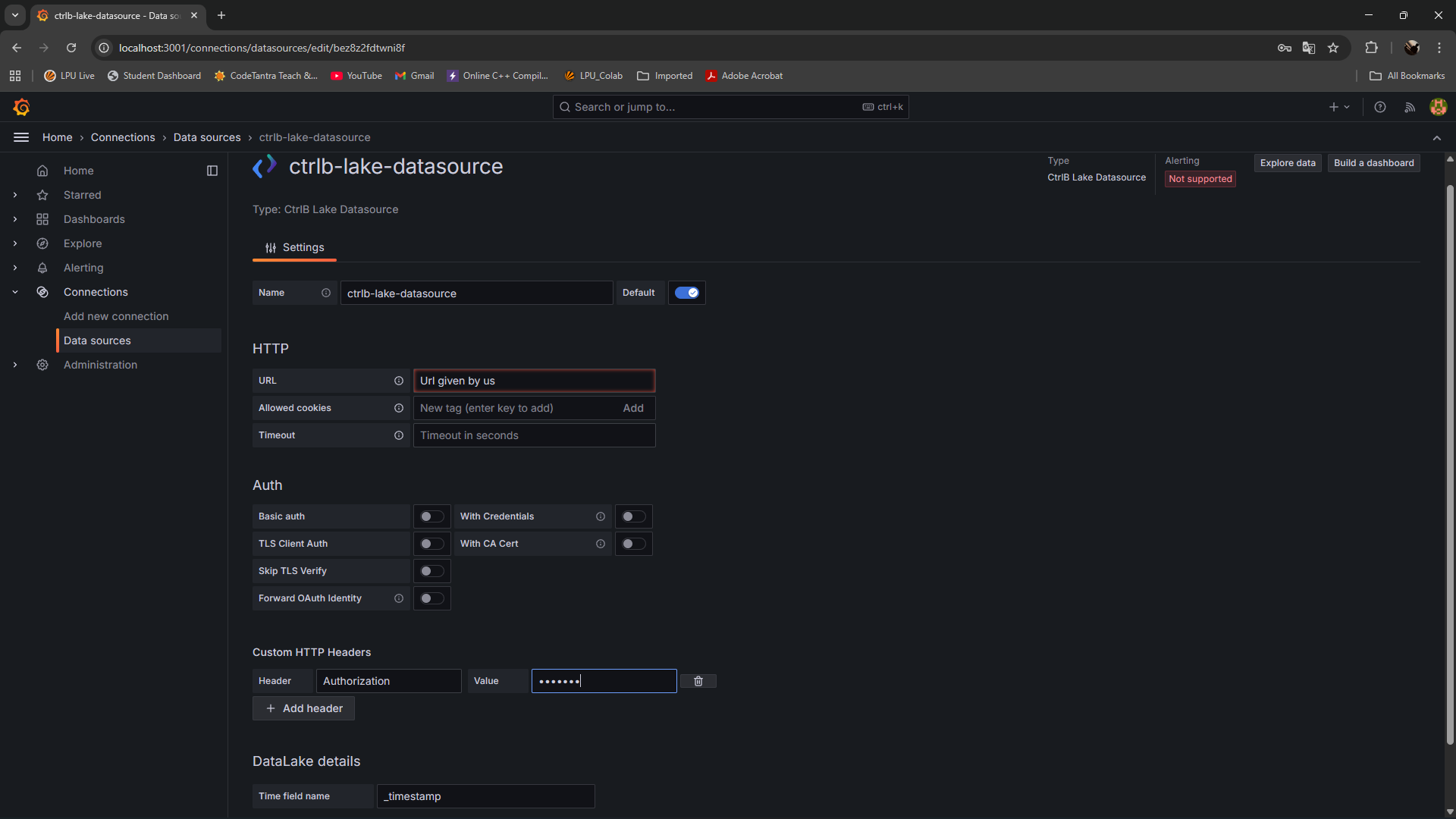Expand the Dashboards sidebar section
This screenshot has width=1456, height=819.
pos(15,219)
